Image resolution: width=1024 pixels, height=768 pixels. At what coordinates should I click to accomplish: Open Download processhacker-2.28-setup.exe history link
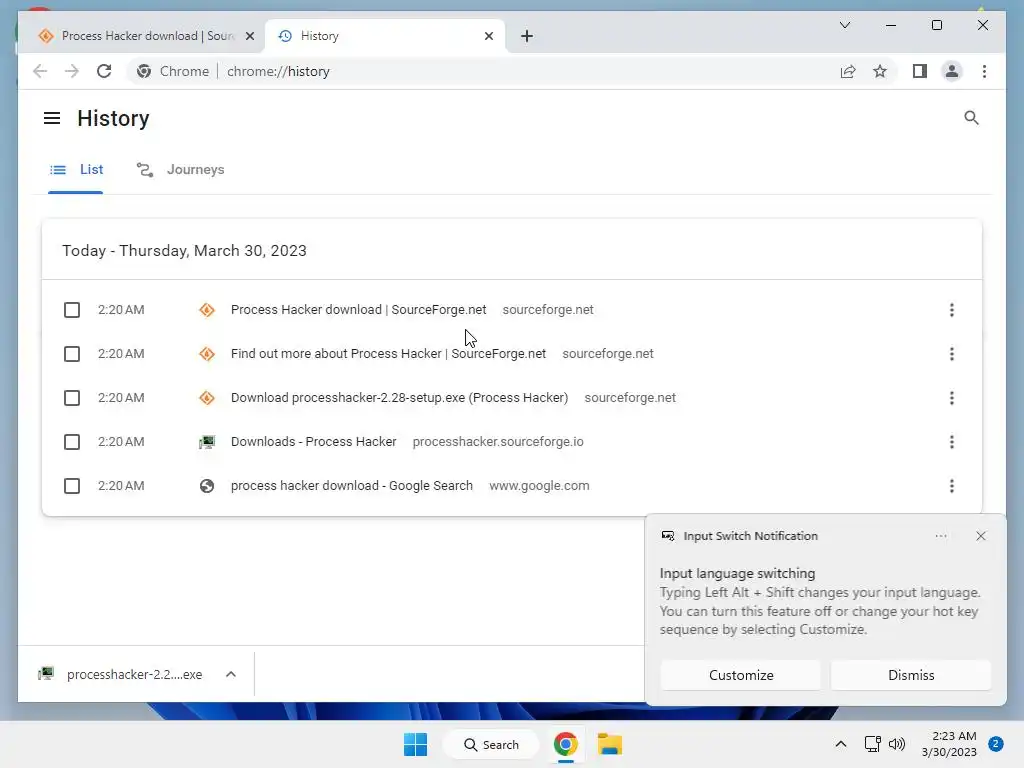coord(399,398)
